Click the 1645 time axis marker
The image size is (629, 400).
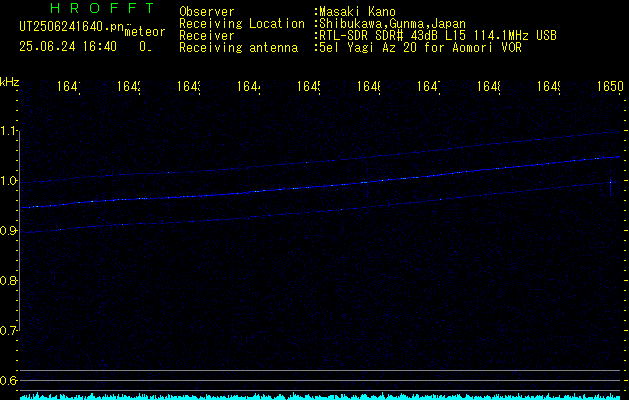309,86
